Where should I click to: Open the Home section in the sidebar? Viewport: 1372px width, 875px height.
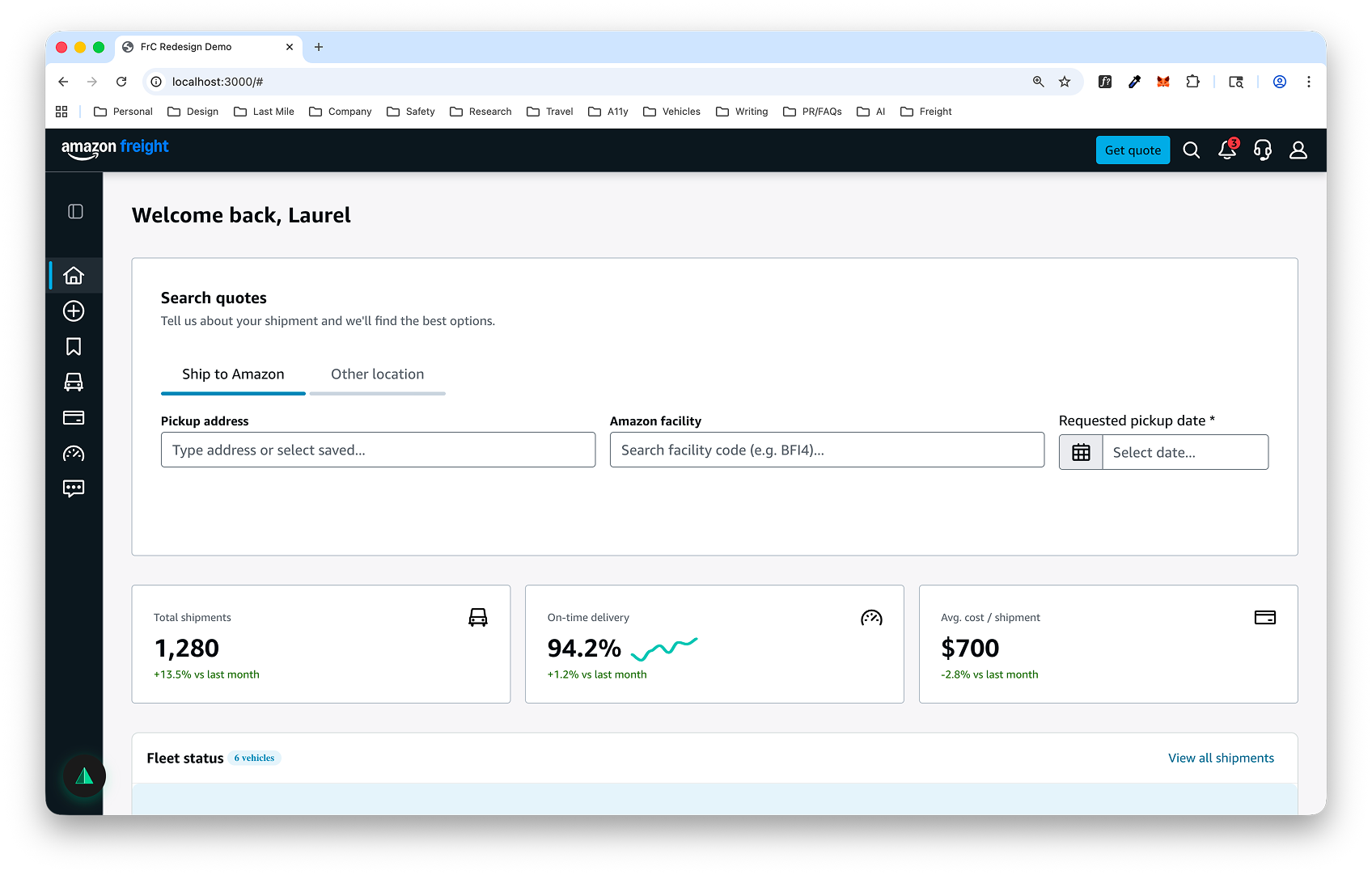point(74,275)
